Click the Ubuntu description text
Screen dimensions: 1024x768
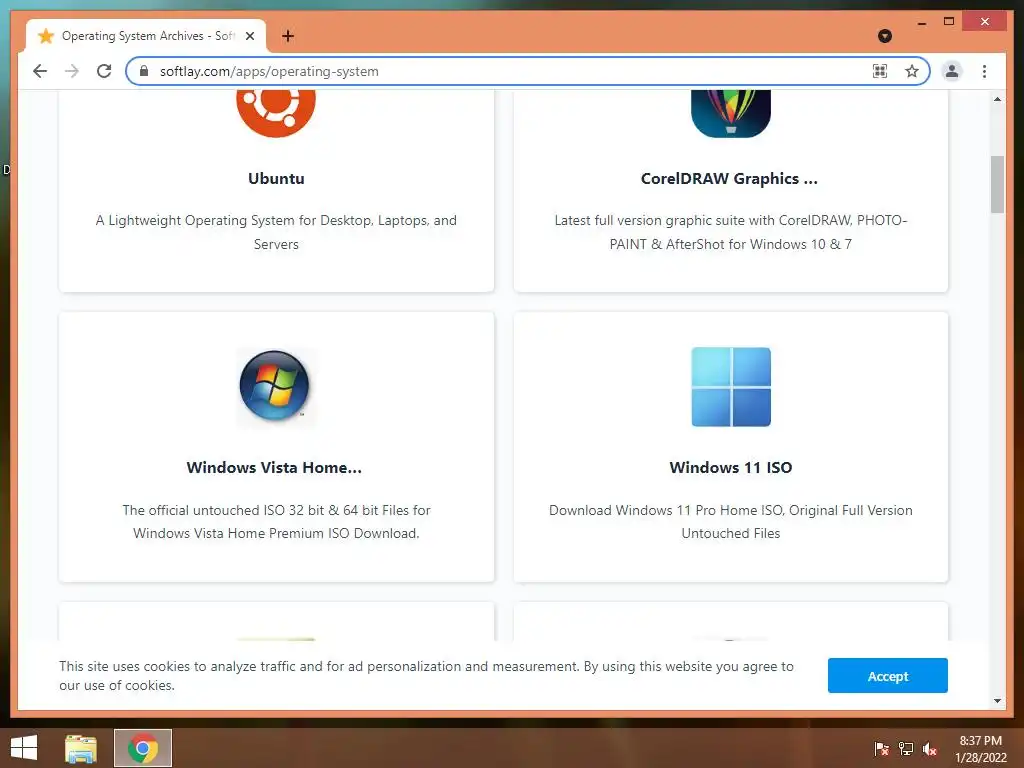(276, 232)
